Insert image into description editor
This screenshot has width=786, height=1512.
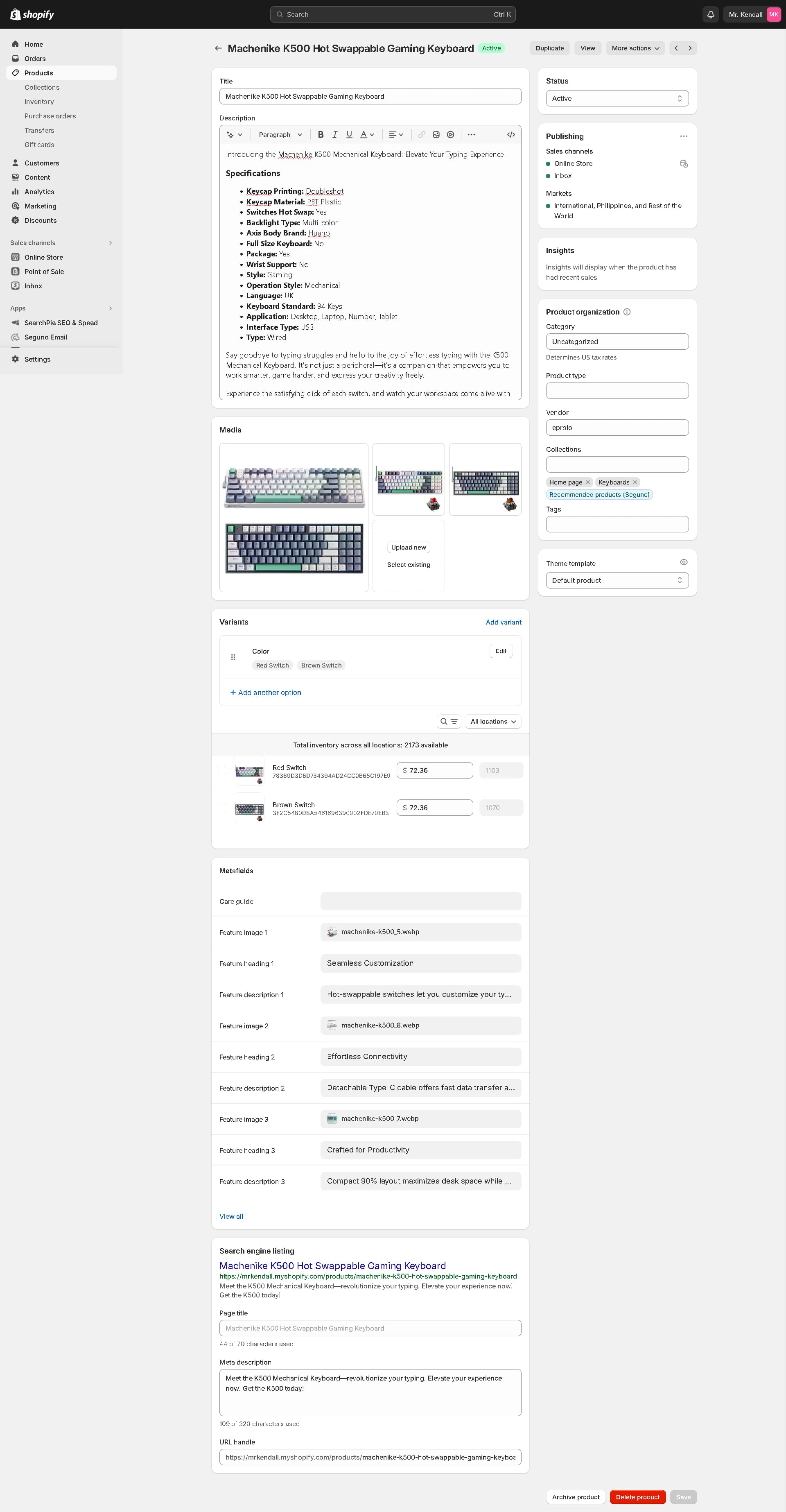click(436, 134)
